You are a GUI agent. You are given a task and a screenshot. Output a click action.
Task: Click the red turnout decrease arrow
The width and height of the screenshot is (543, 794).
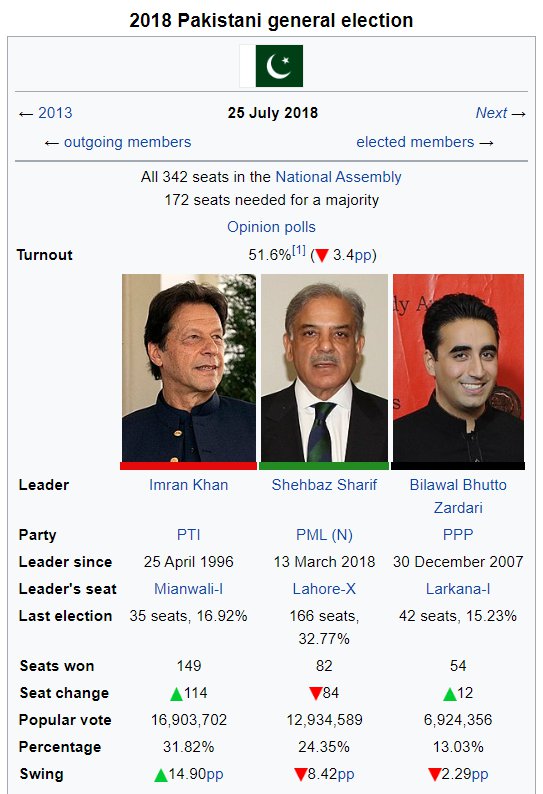pos(322,255)
